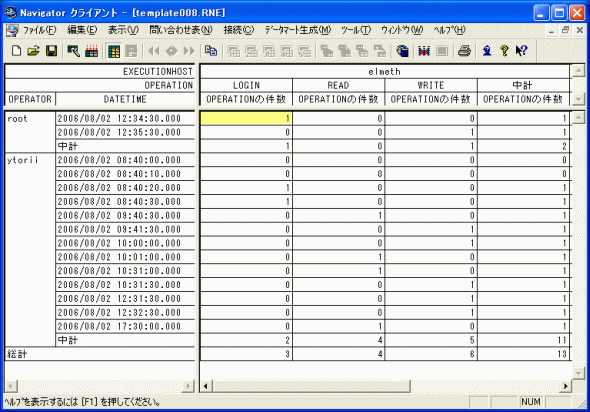Click the yellow question mark help icon
This screenshot has width=590, height=412.
pyautogui.click(x=504, y=51)
